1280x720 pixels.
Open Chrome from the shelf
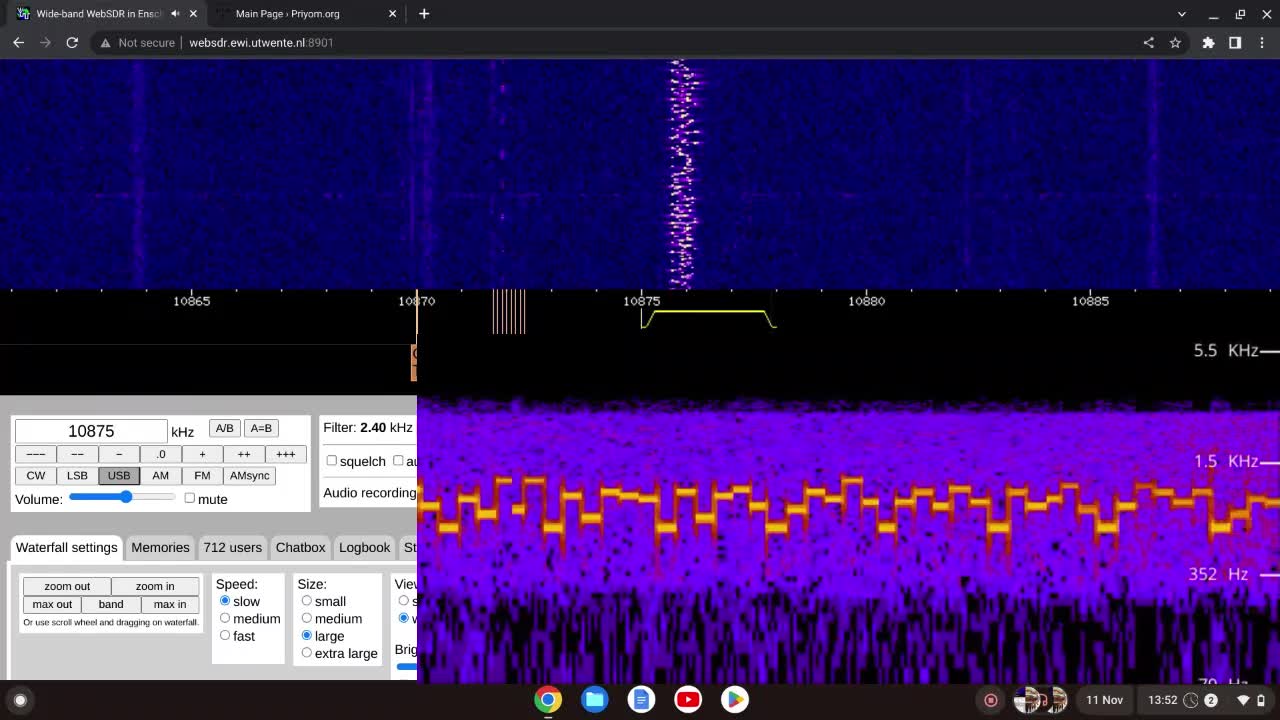tap(548, 700)
